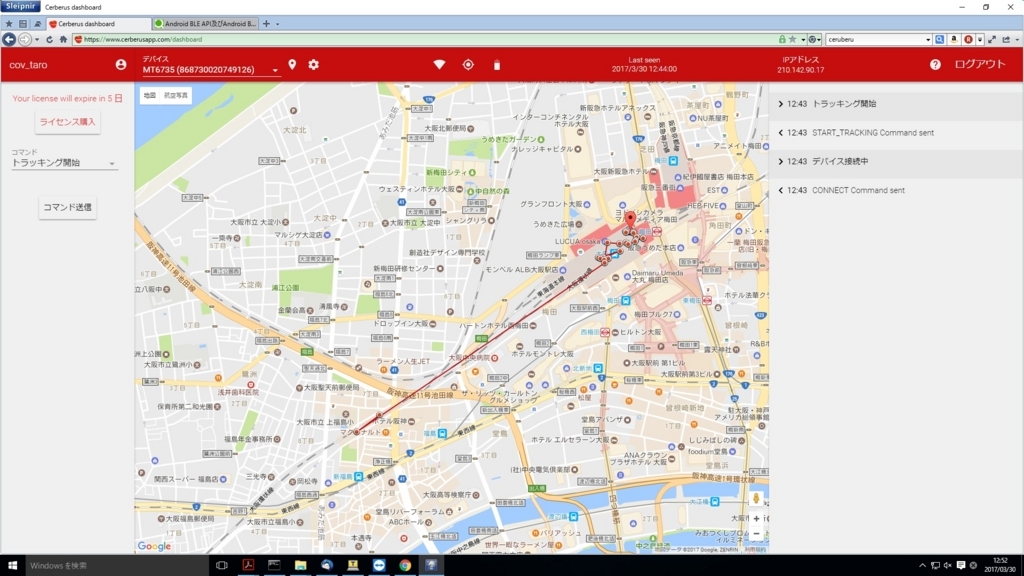Select 地図 map view

tap(150, 95)
